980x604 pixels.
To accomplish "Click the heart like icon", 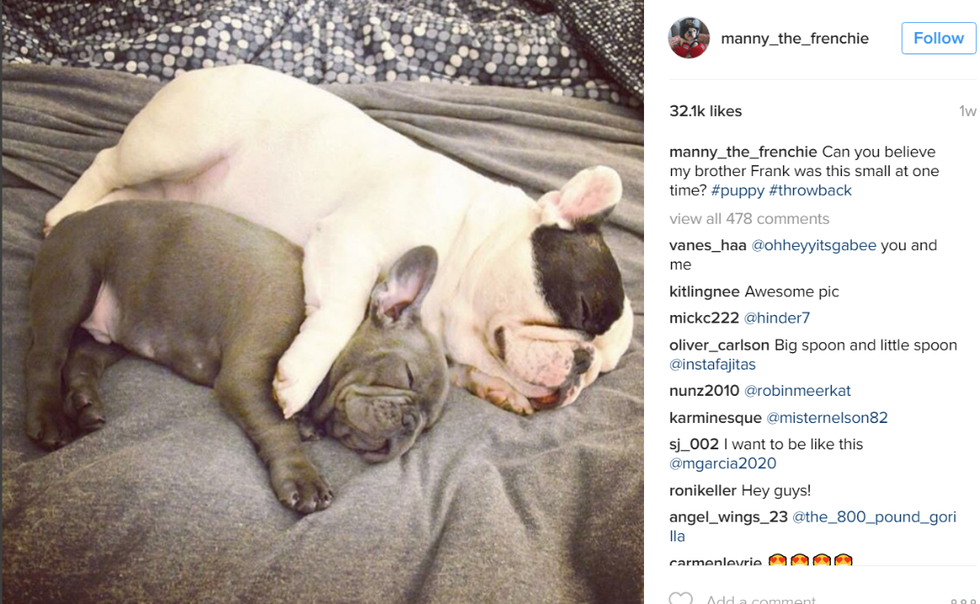I will (681, 598).
